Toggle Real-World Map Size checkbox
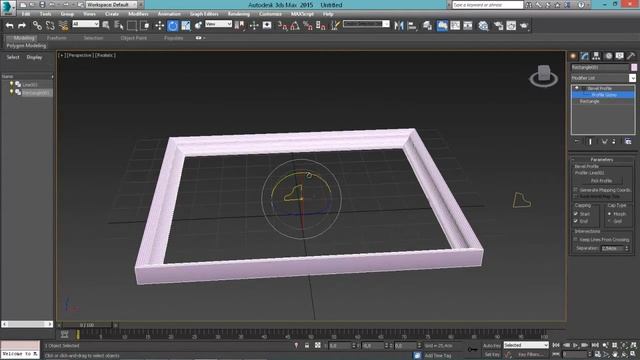Image resolution: width=640 pixels, height=360 pixels. point(576,196)
